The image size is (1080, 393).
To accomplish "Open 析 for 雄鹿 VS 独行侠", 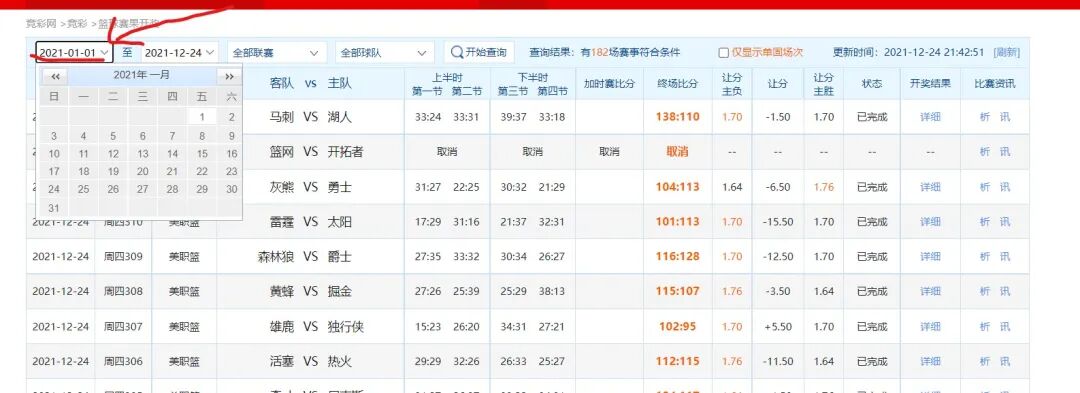I will 985,326.
